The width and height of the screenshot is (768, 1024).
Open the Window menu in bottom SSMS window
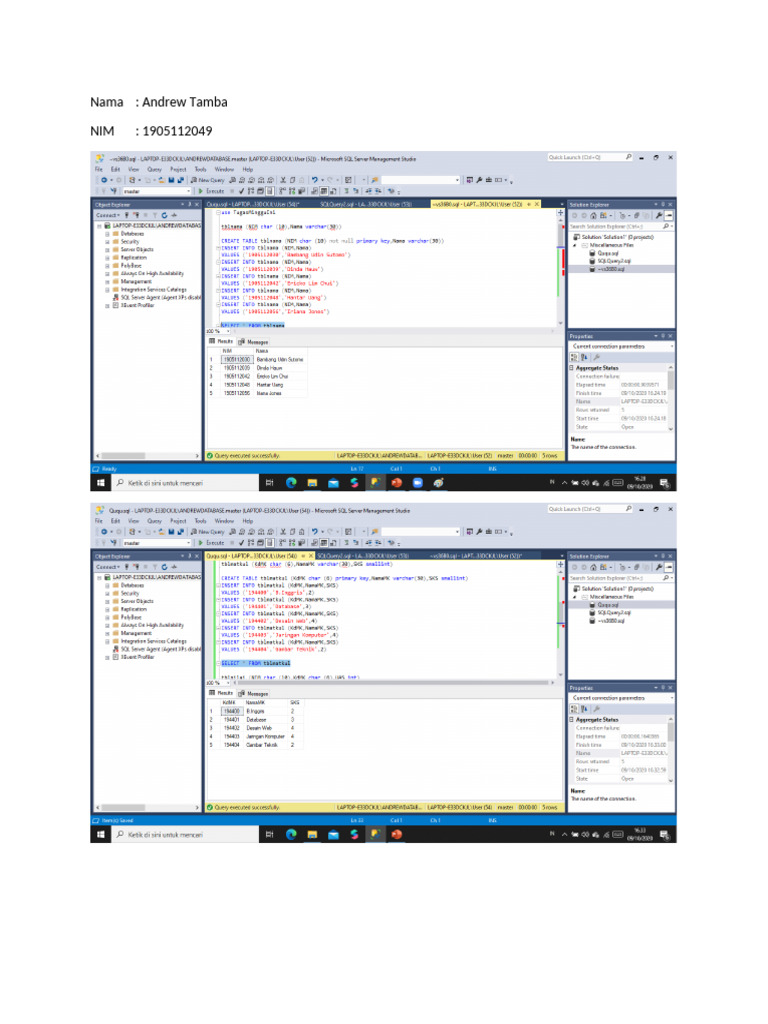tap(224, 521)
